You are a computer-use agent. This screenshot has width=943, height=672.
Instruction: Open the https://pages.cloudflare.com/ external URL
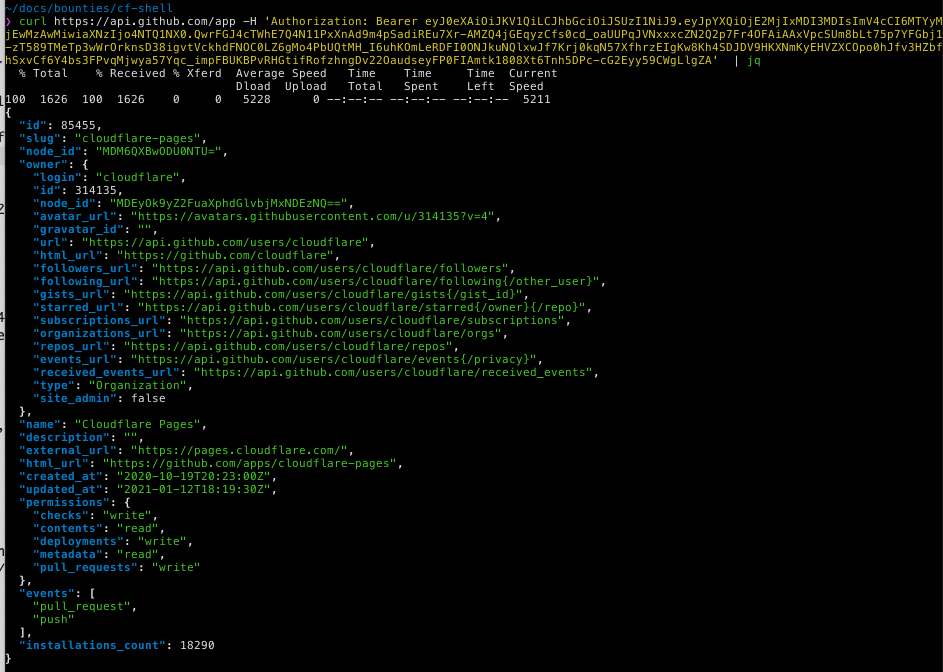point(239,451)
